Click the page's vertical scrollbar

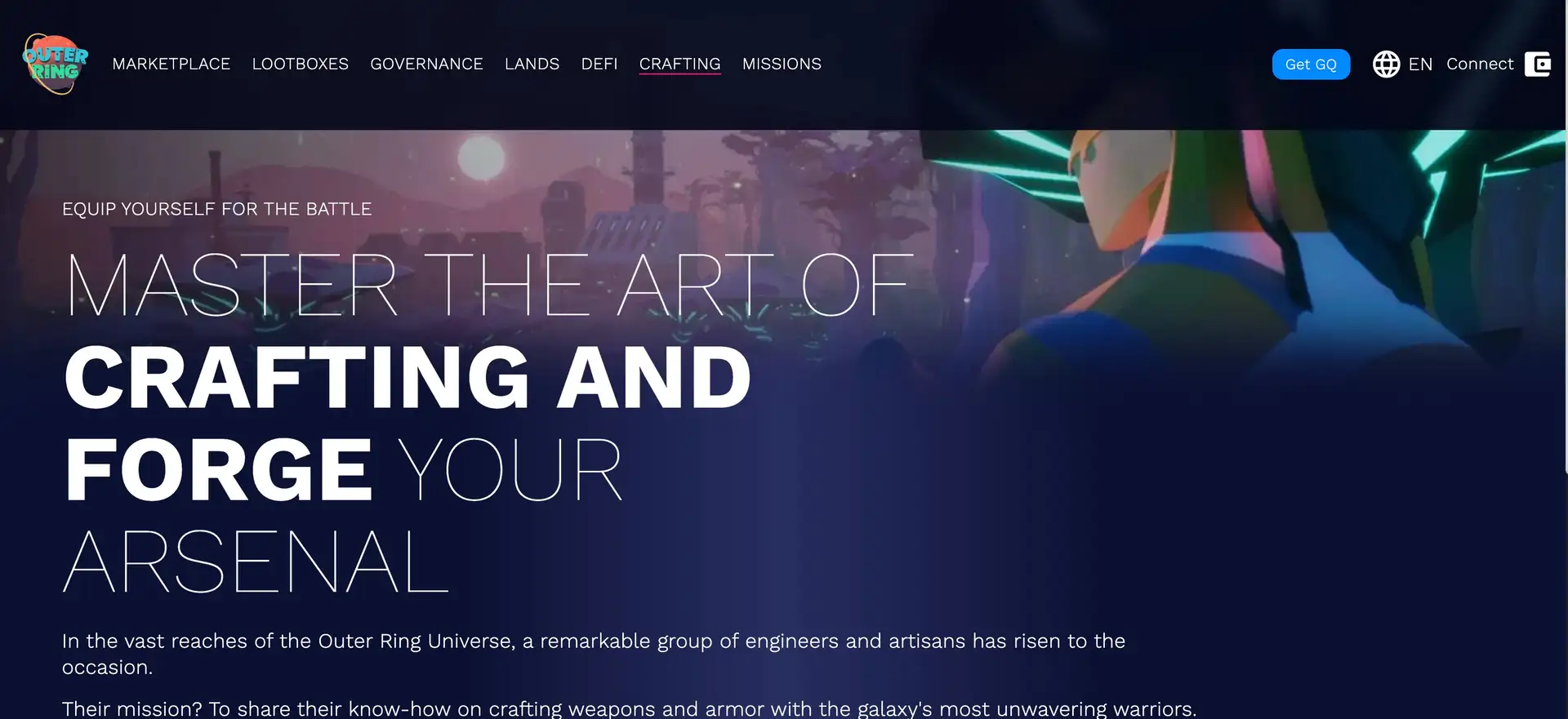(1566, 237)
